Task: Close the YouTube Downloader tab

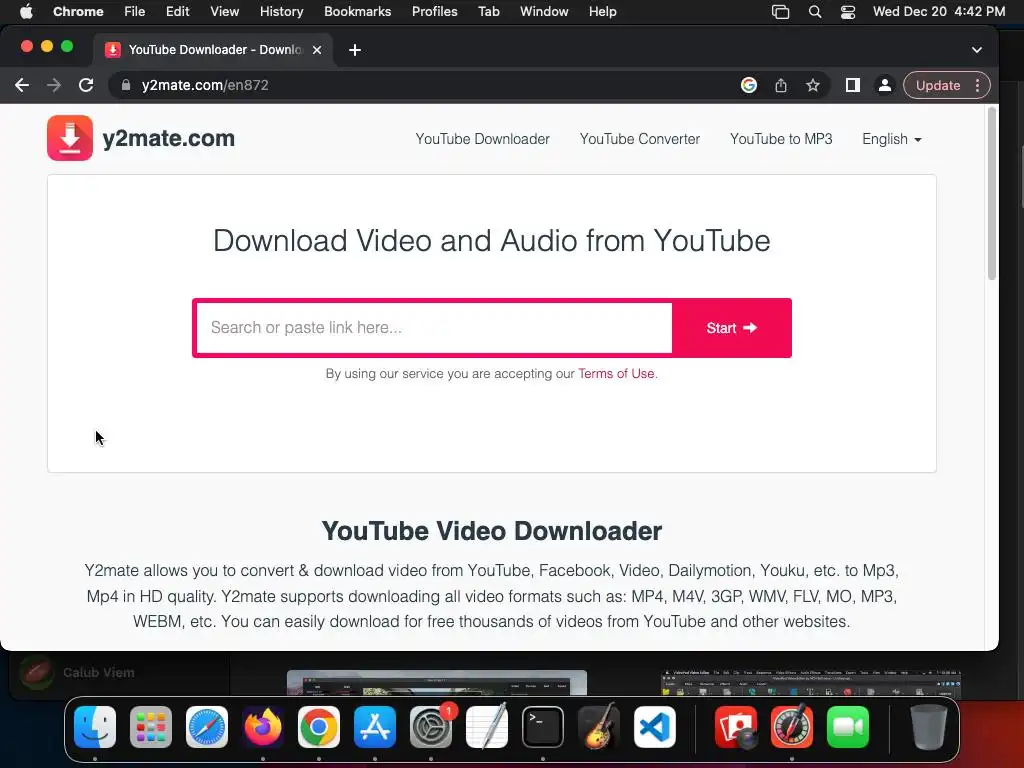Action: coord(317,50)
